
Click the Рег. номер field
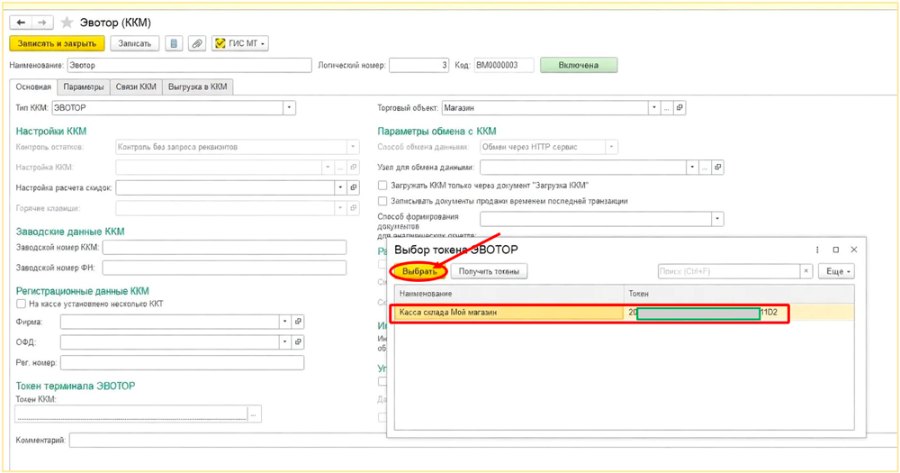pyautogui.click(x=182, y=362)
